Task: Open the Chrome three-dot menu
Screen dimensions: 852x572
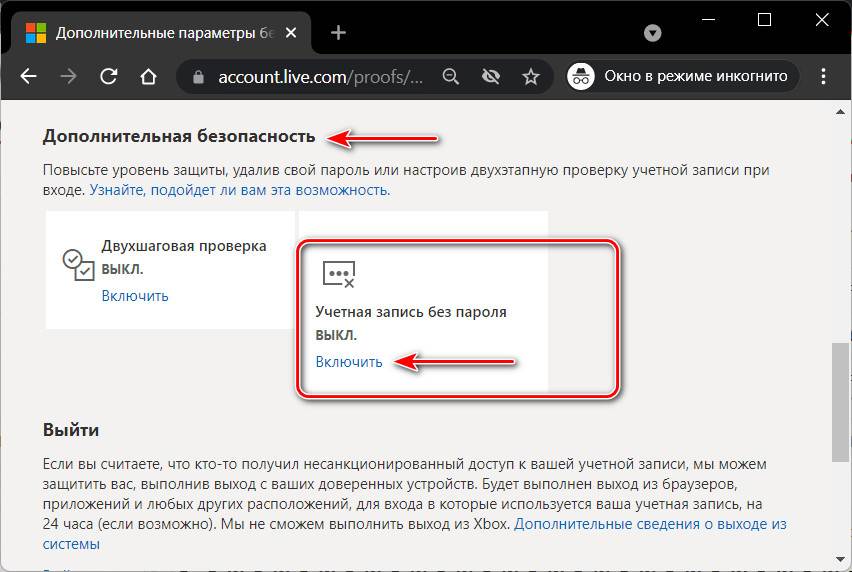Action: click(824, 76)
